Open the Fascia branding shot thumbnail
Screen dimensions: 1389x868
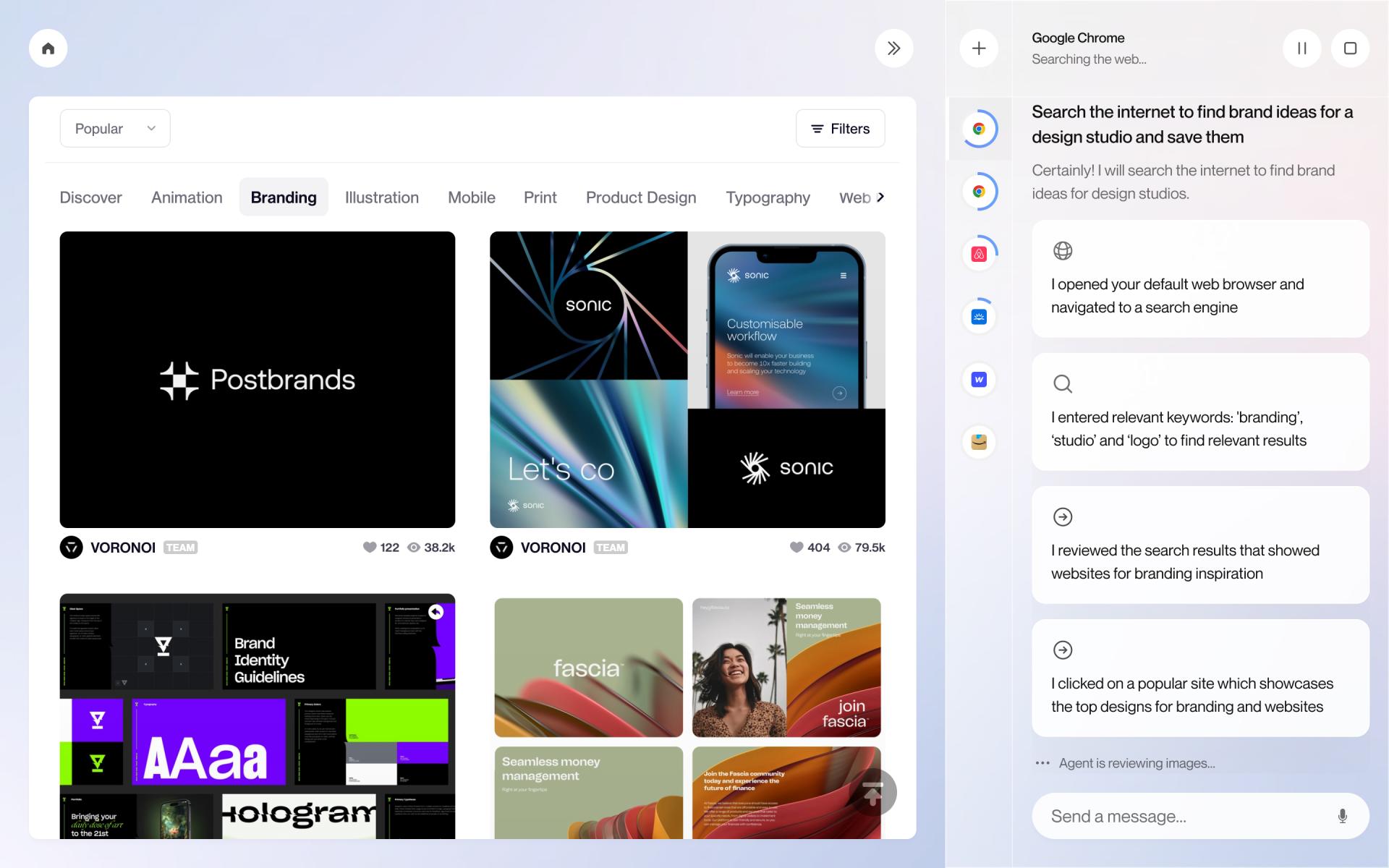[x=687, y=716]
